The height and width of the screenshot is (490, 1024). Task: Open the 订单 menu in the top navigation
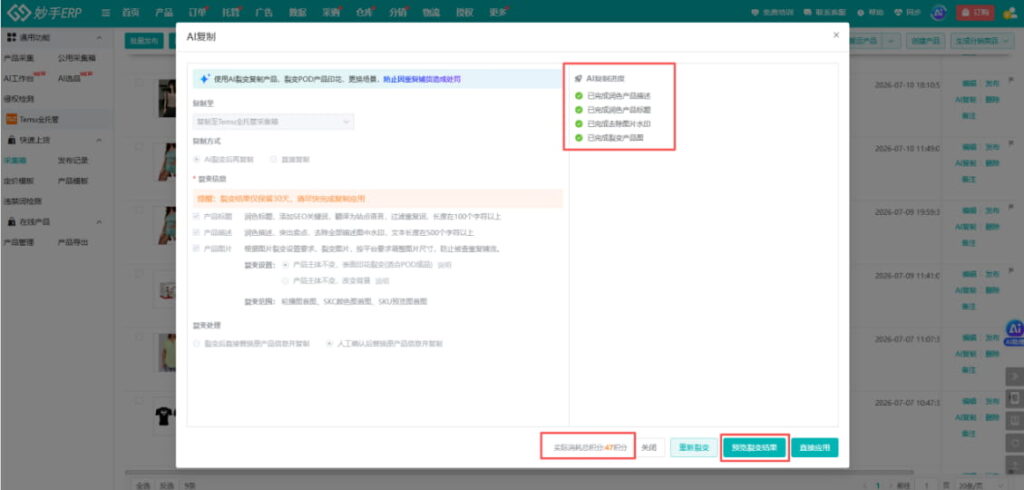coord(197,12)
